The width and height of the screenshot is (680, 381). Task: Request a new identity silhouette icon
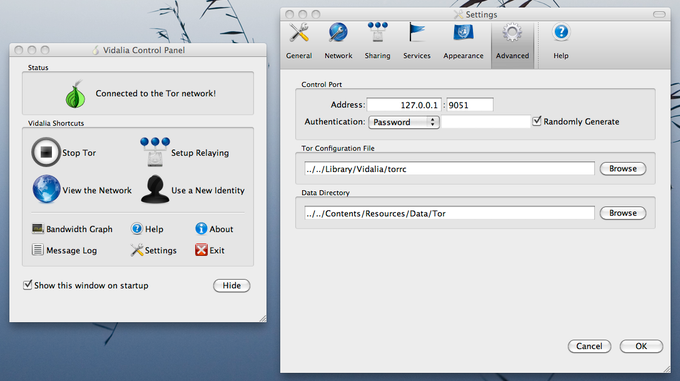click(155, 189)
